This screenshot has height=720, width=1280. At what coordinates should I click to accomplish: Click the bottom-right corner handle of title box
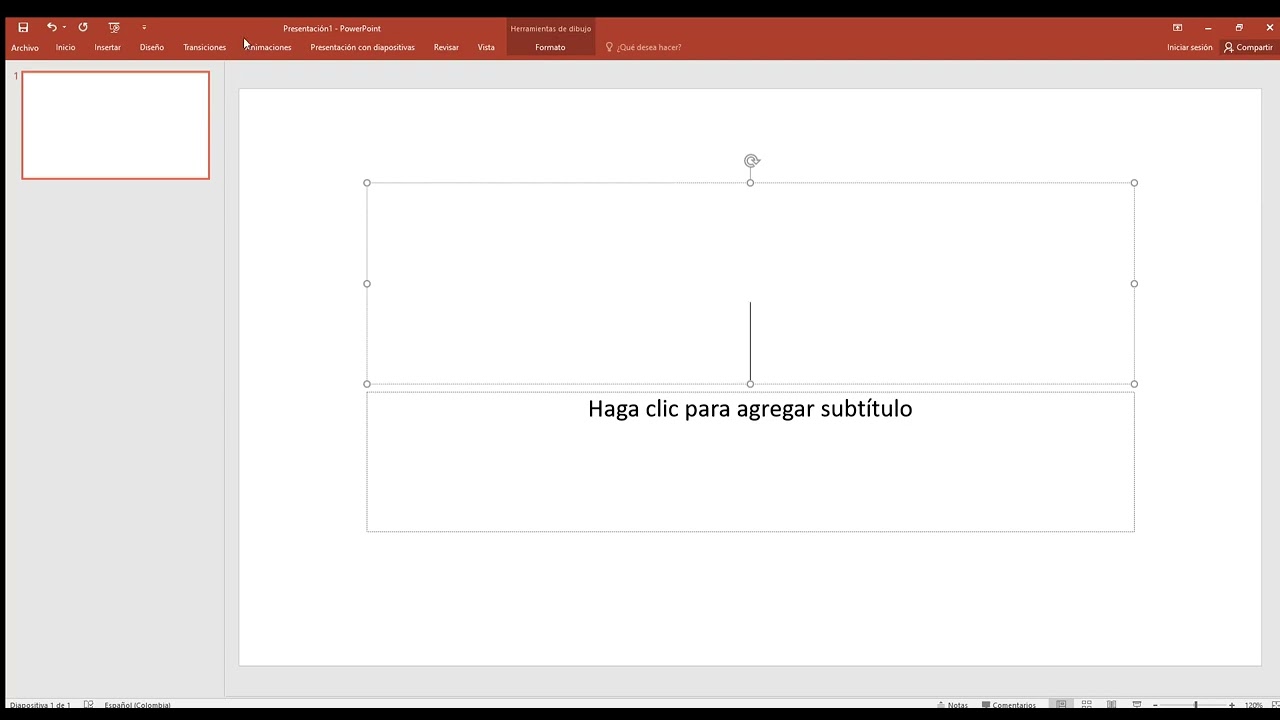(x=1134, y=384)
